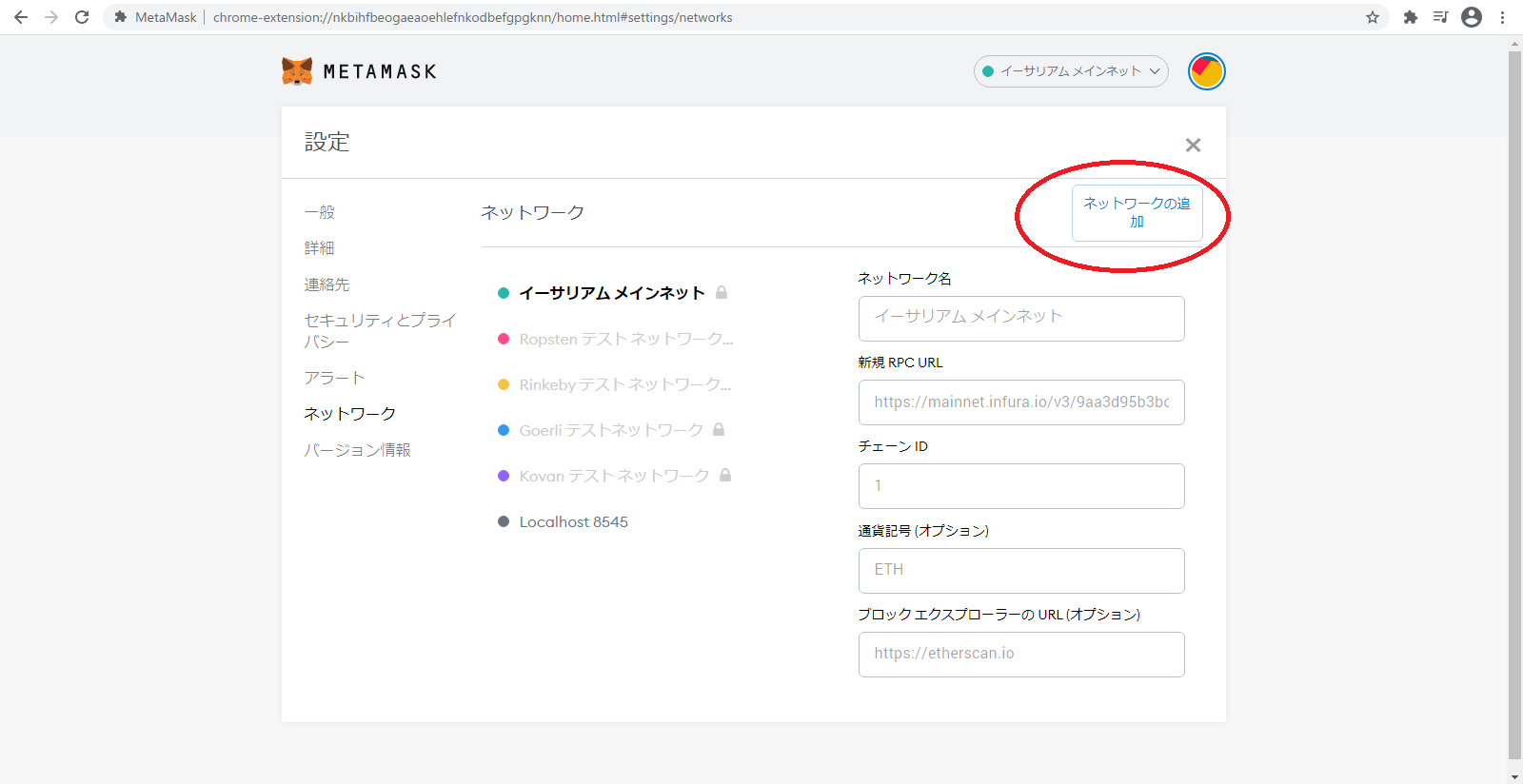Select Ropsten テストネットワーク in list
1523x784 pixels.
click(x=625, y=339)
